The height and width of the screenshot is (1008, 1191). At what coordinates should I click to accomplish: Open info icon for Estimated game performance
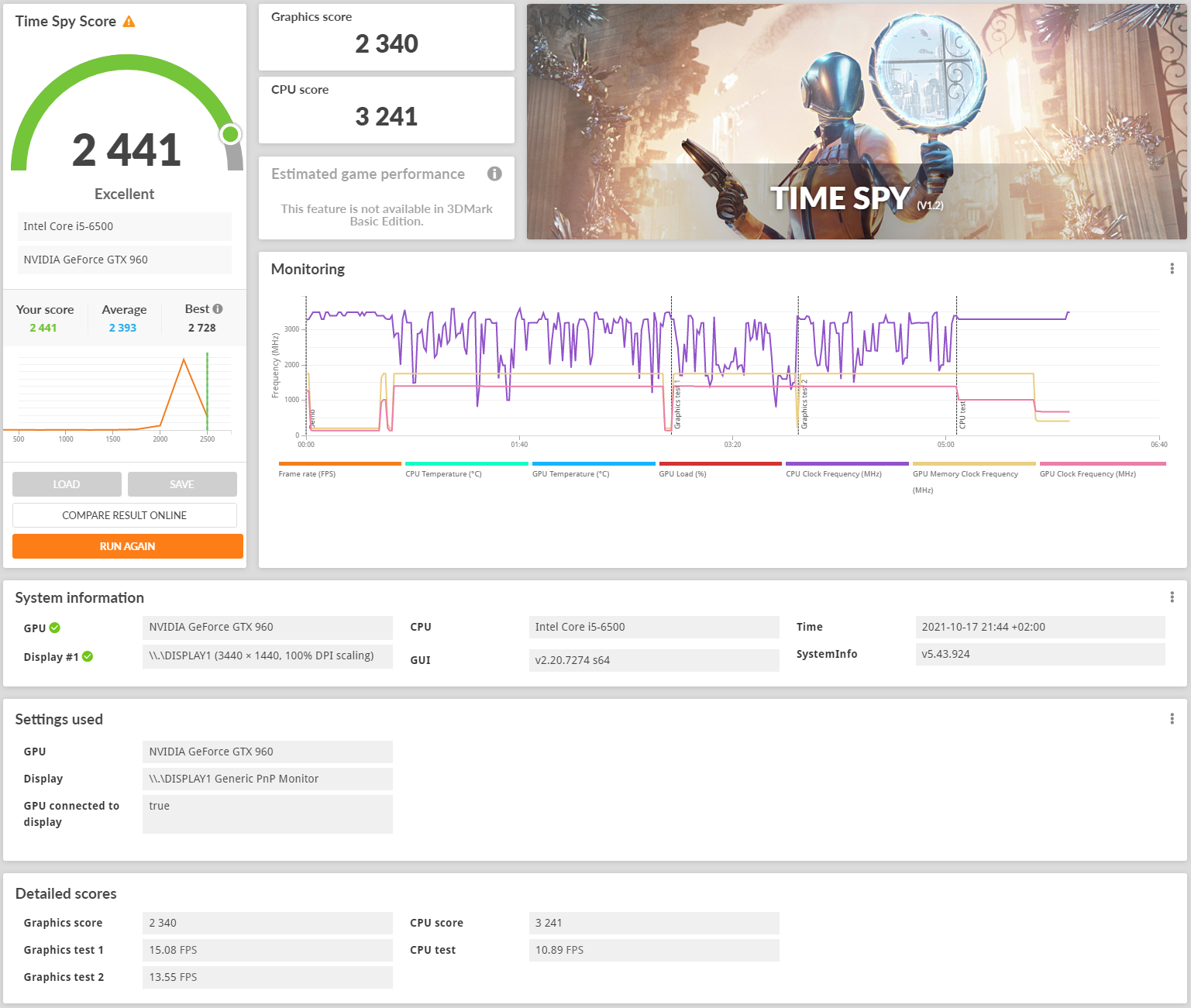[494, 174]
